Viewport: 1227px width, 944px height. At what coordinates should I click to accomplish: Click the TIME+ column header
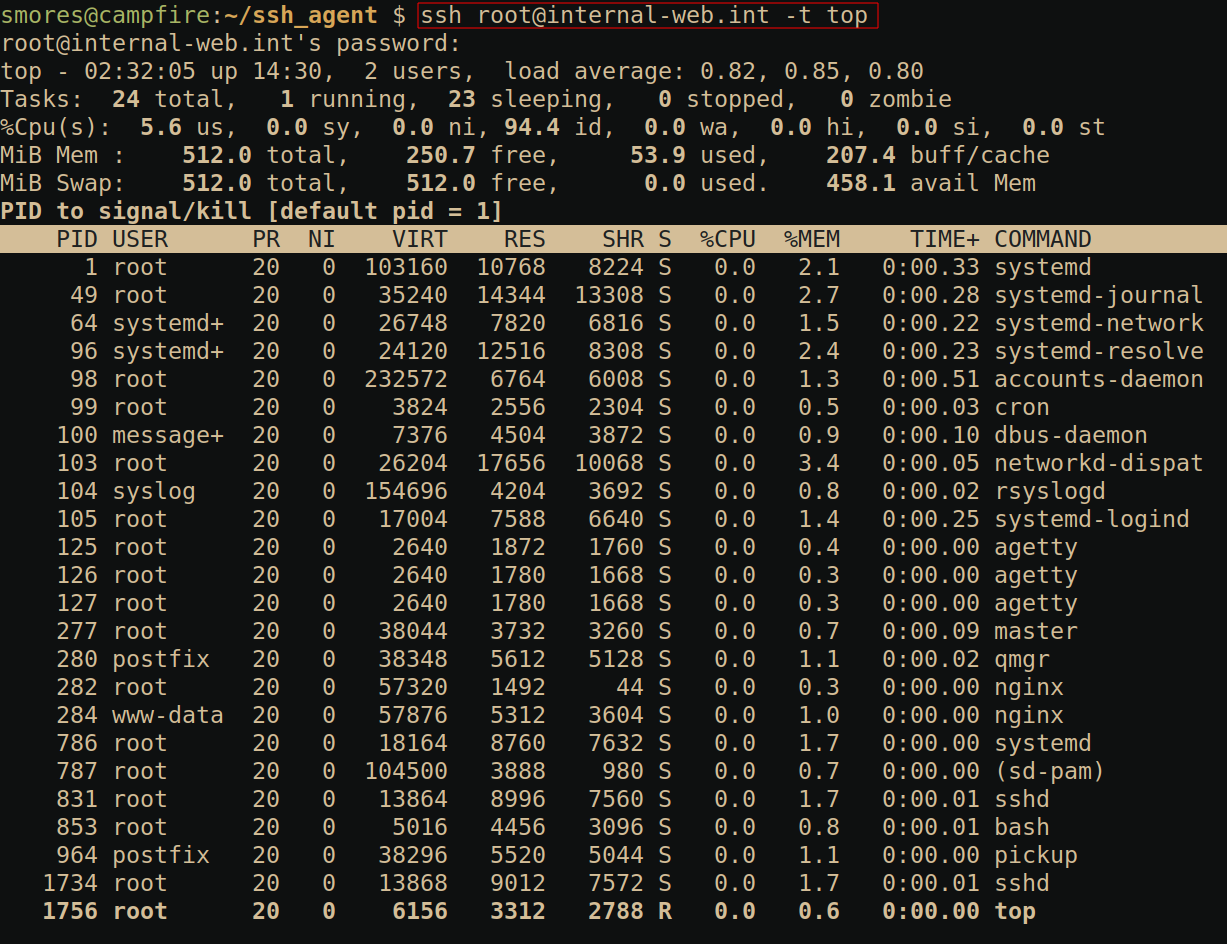(944, 239)
